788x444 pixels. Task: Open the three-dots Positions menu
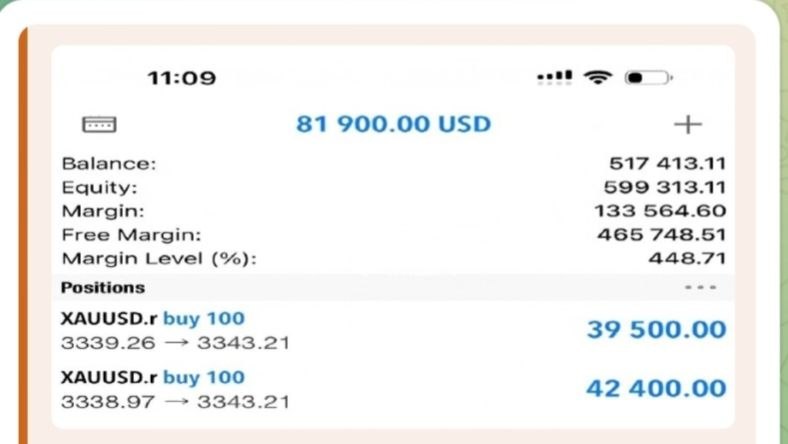pyautogui.click(x=701, y=288)
